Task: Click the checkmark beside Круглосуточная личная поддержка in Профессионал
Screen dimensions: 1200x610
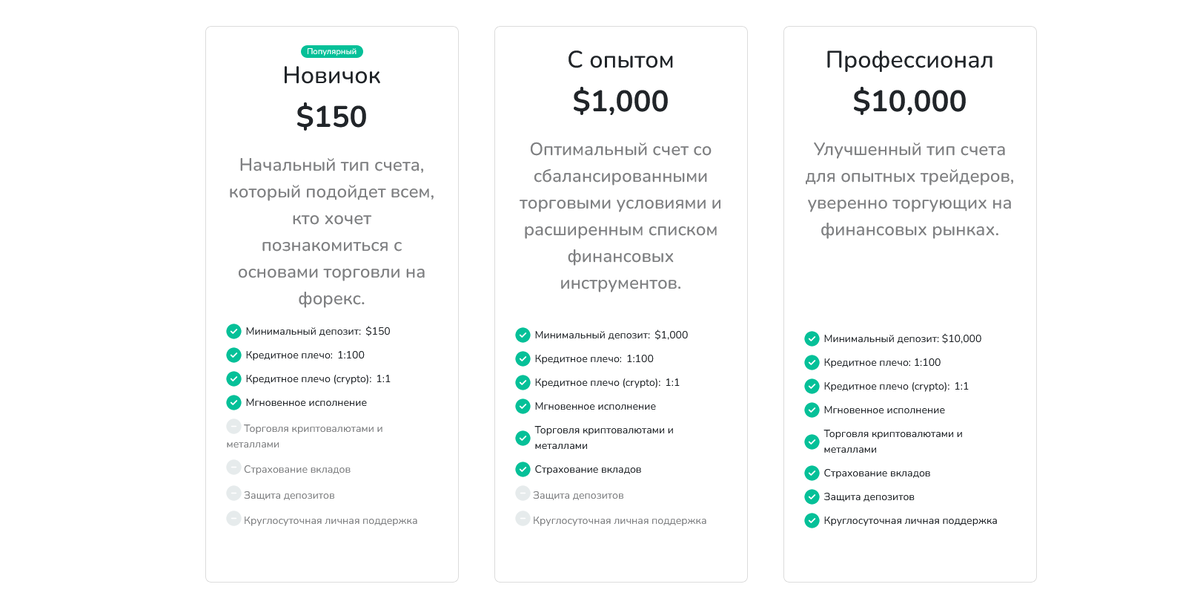Action: click(811, 520)
